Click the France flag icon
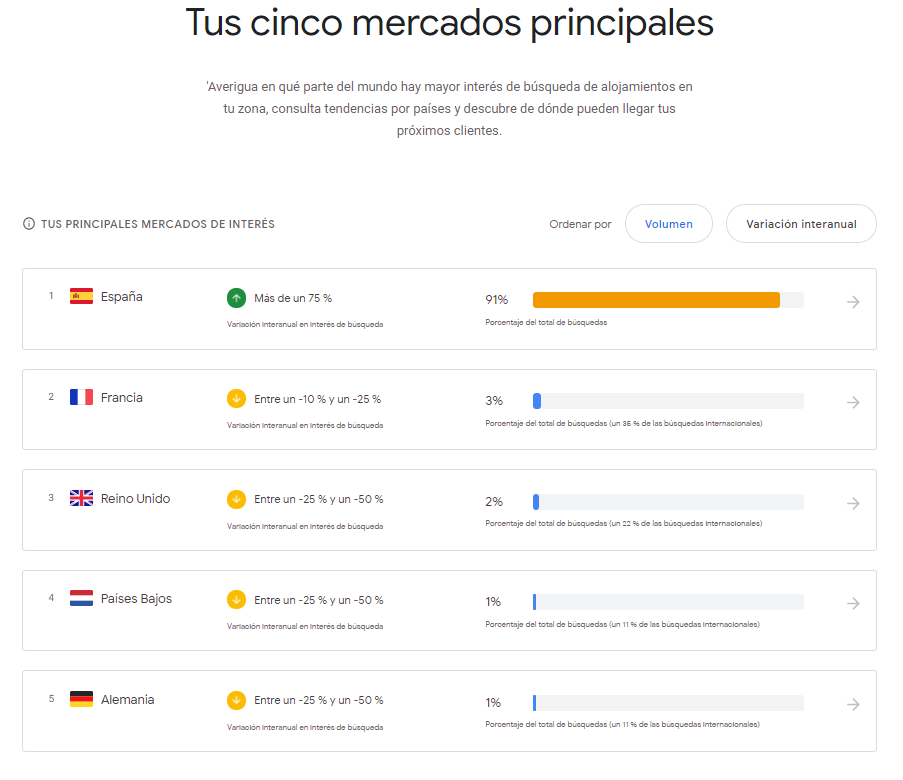 81,398
